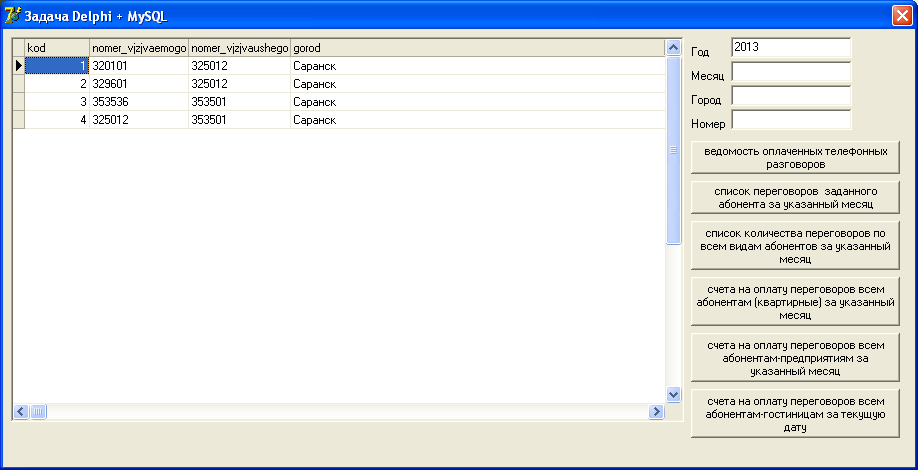Click the row selector for row 4
Viewport: 918px width, 470px height.
19,120
